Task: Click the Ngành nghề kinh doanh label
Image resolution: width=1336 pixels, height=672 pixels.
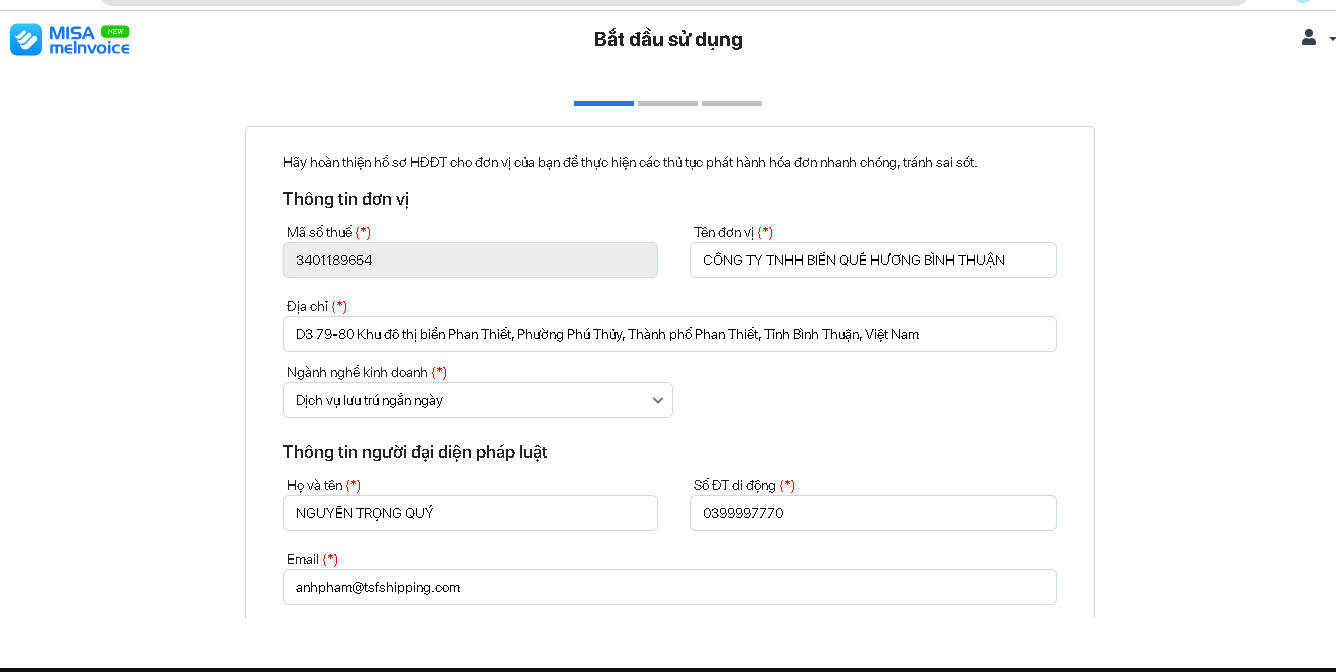Action: 367,372
